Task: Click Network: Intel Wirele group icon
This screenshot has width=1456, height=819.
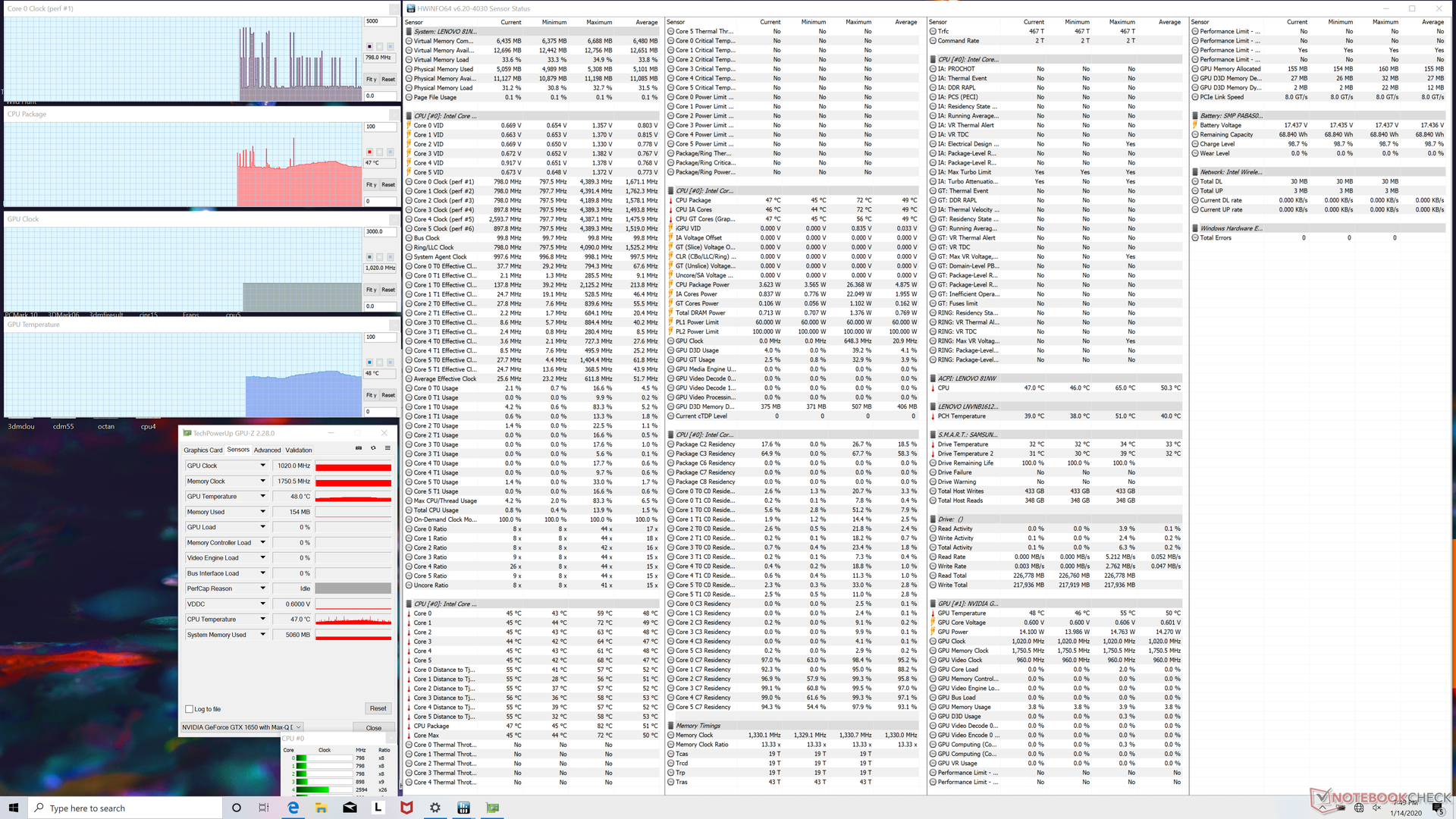Action: [x=1195, y=172]
